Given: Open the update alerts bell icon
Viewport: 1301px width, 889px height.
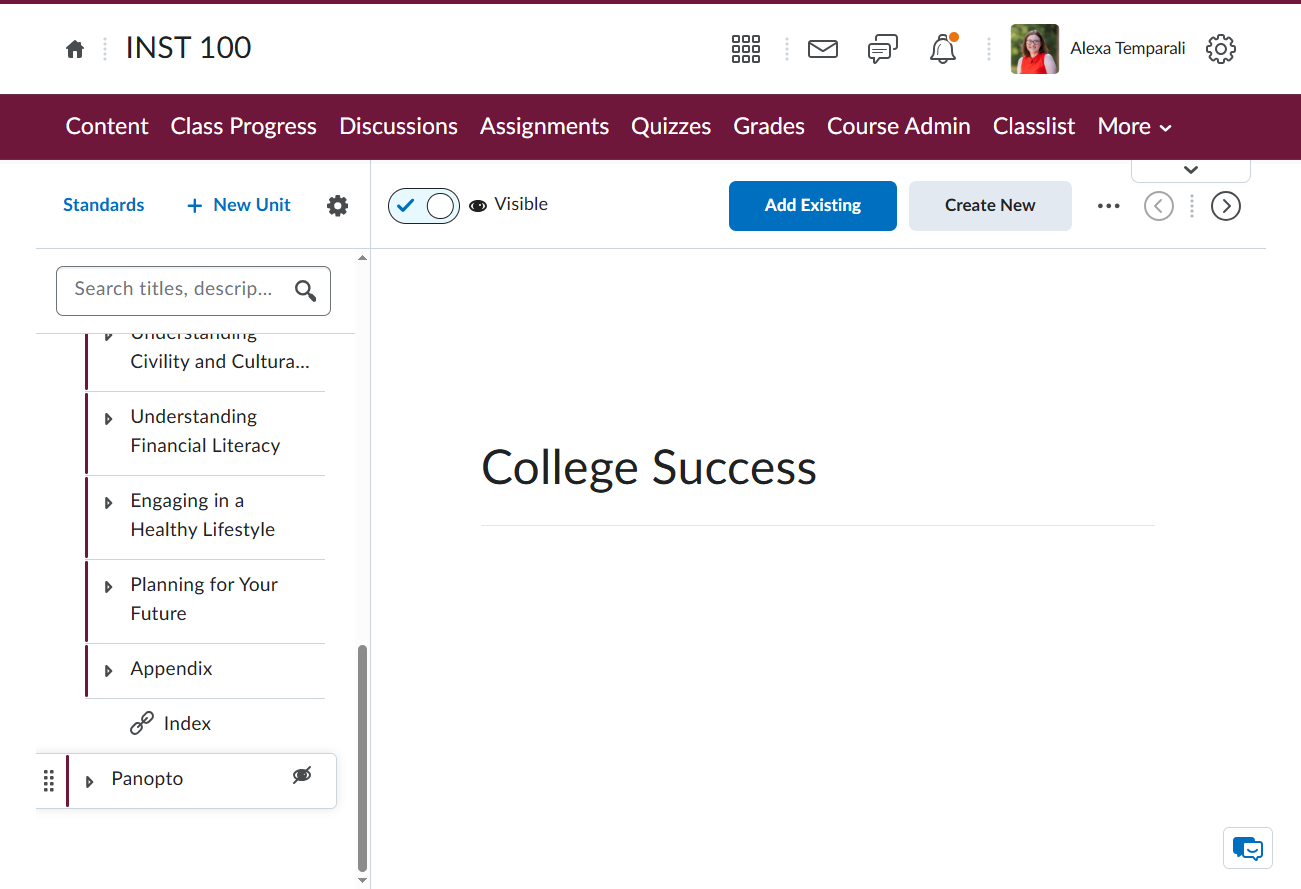Looking at the screenshot, I should [x=943, y=49].
